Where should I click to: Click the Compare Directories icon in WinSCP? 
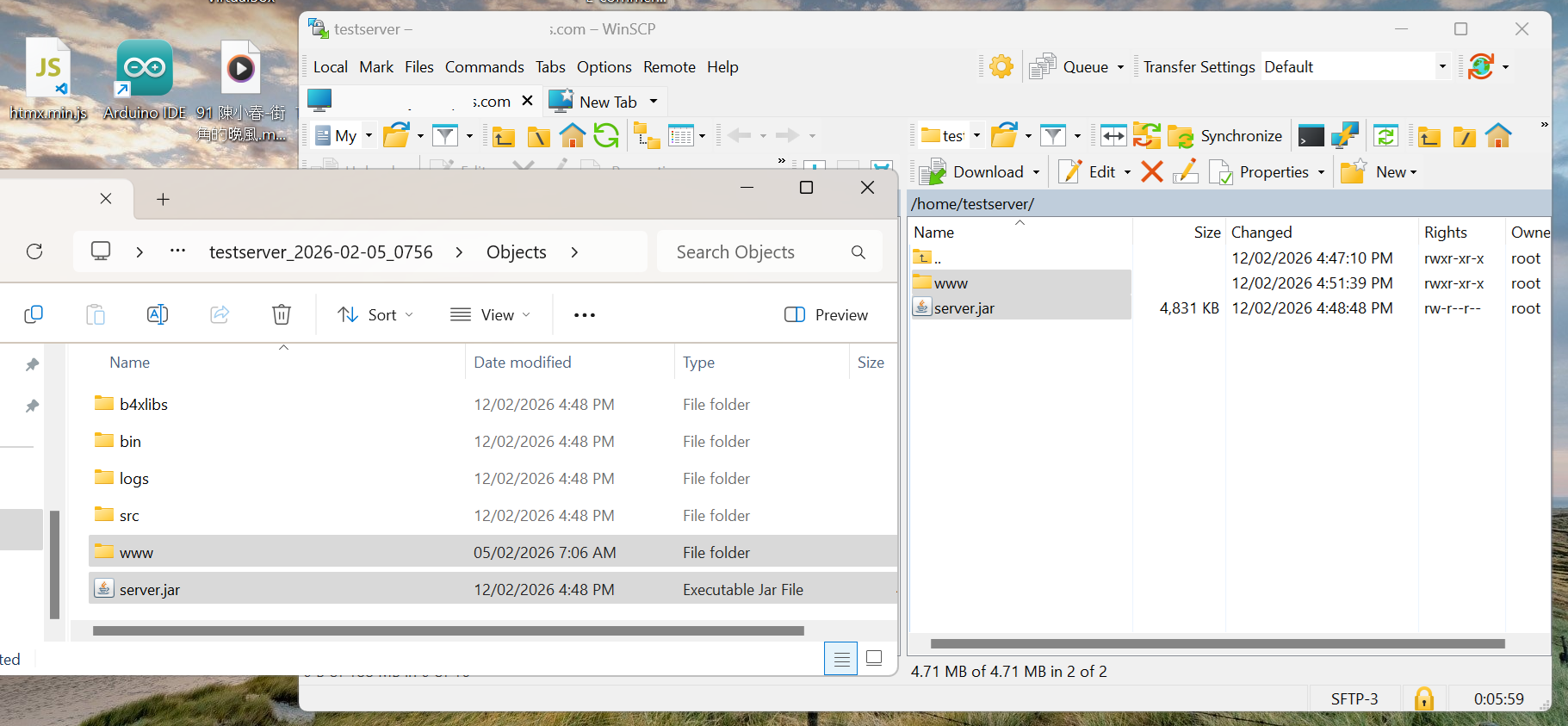tap(1113, 135)
